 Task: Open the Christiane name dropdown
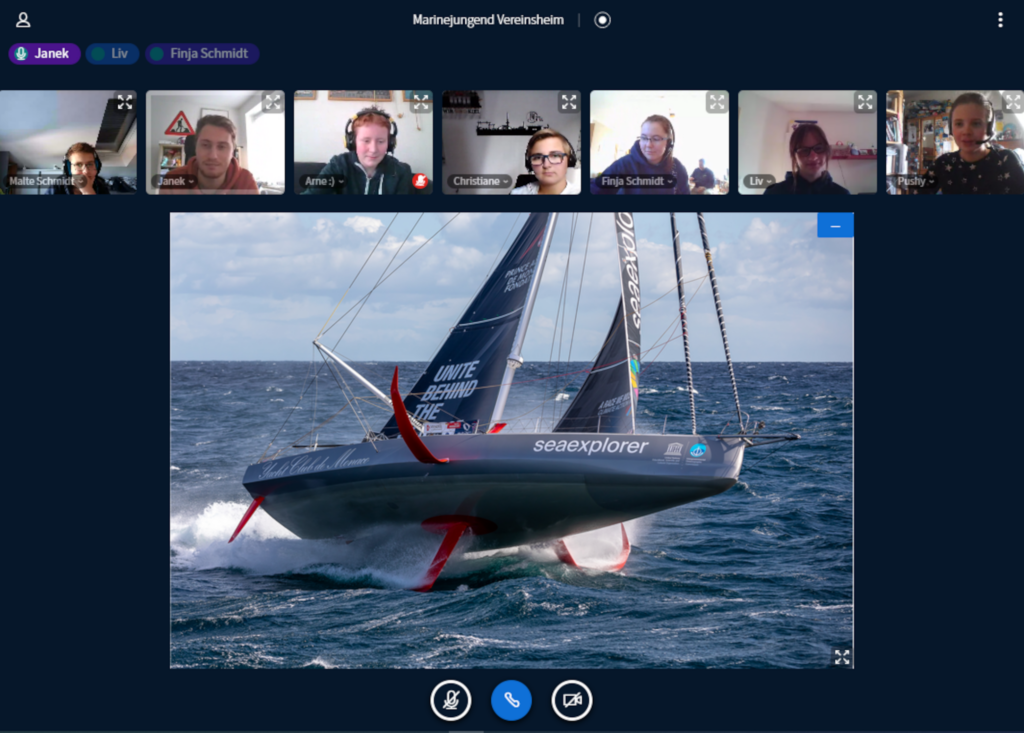pos(480,182)
